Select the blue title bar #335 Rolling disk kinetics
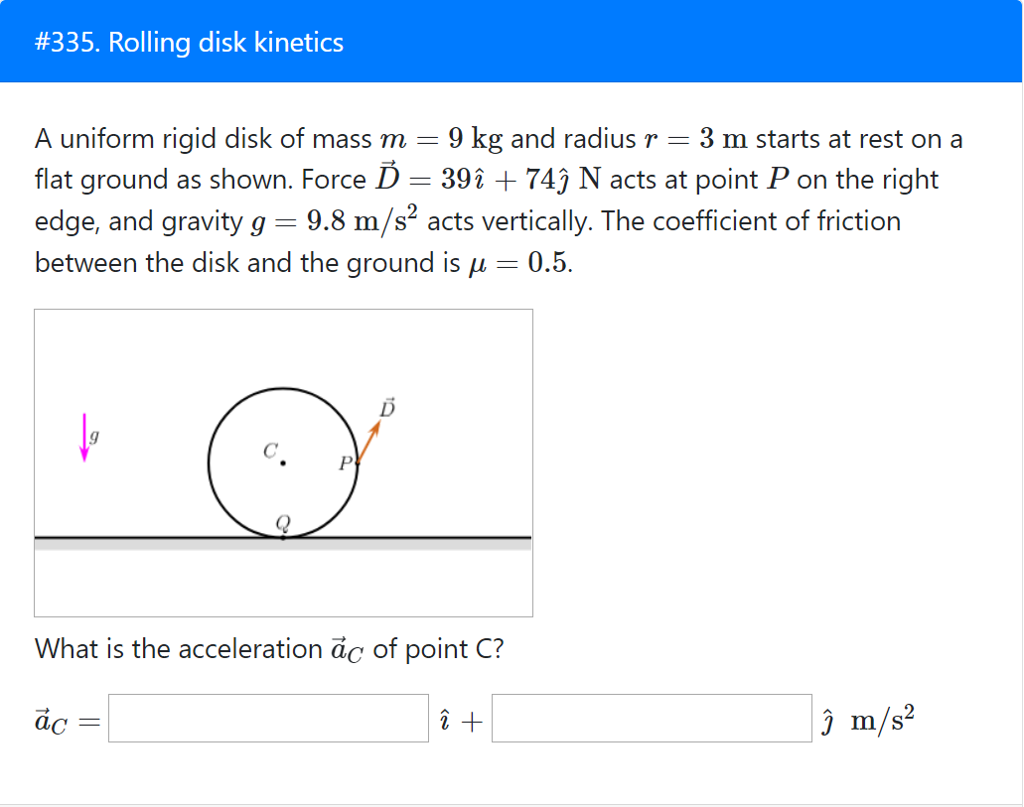Screen dimensions: 1024x807 click(x=512, y=42)
